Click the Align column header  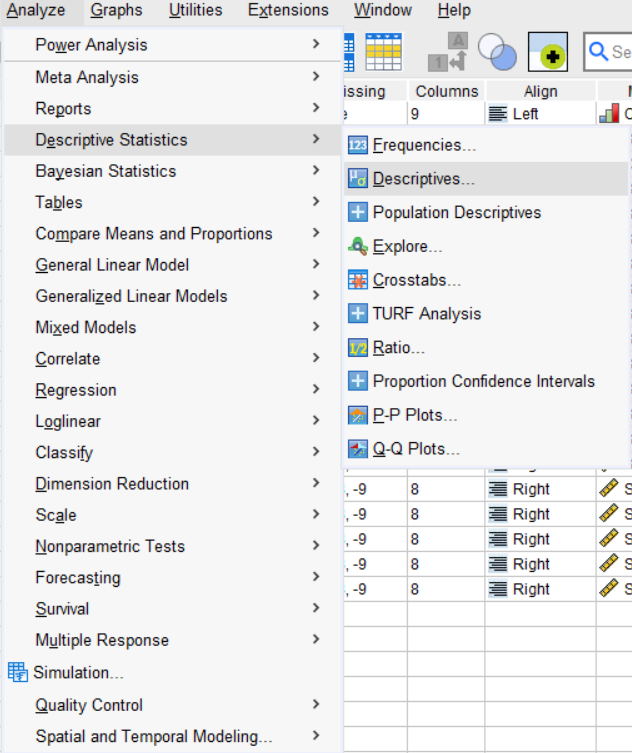tap(541, 91)
